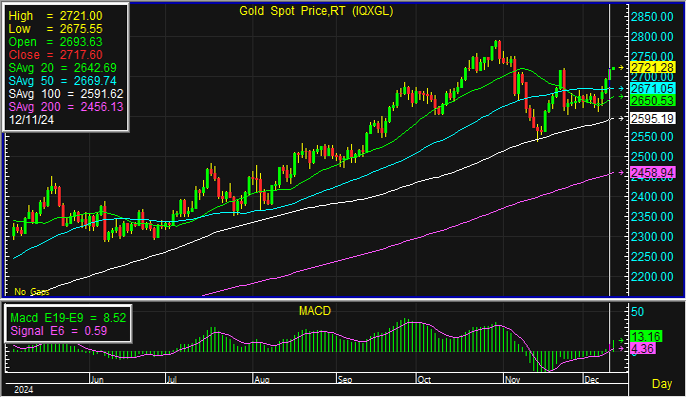687x398 pixels.
Task: Click the Oct marker on the time axis
Action: [x=424, y=380]
